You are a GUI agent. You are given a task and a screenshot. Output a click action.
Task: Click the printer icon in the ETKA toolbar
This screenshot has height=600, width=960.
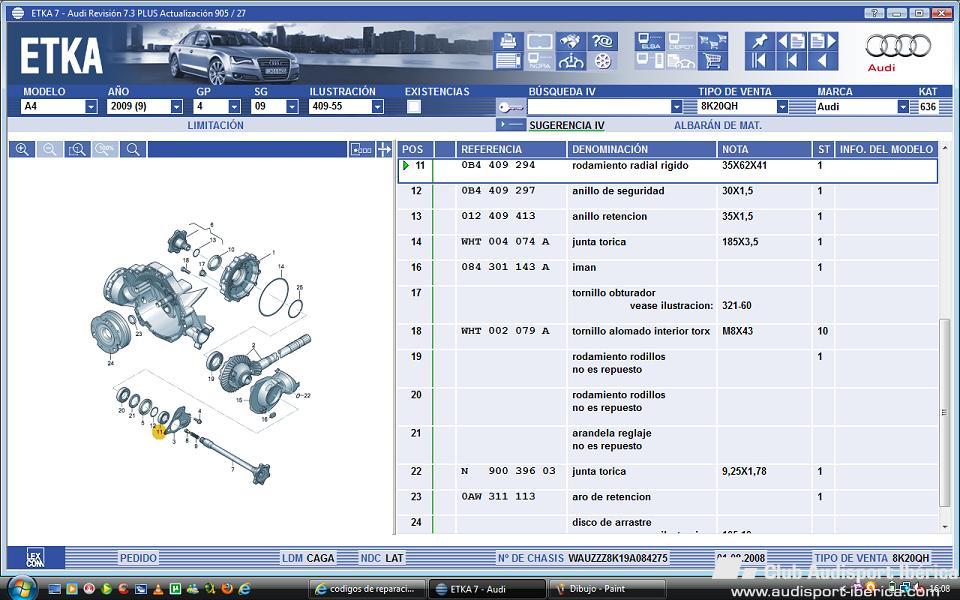pos(508,41)
